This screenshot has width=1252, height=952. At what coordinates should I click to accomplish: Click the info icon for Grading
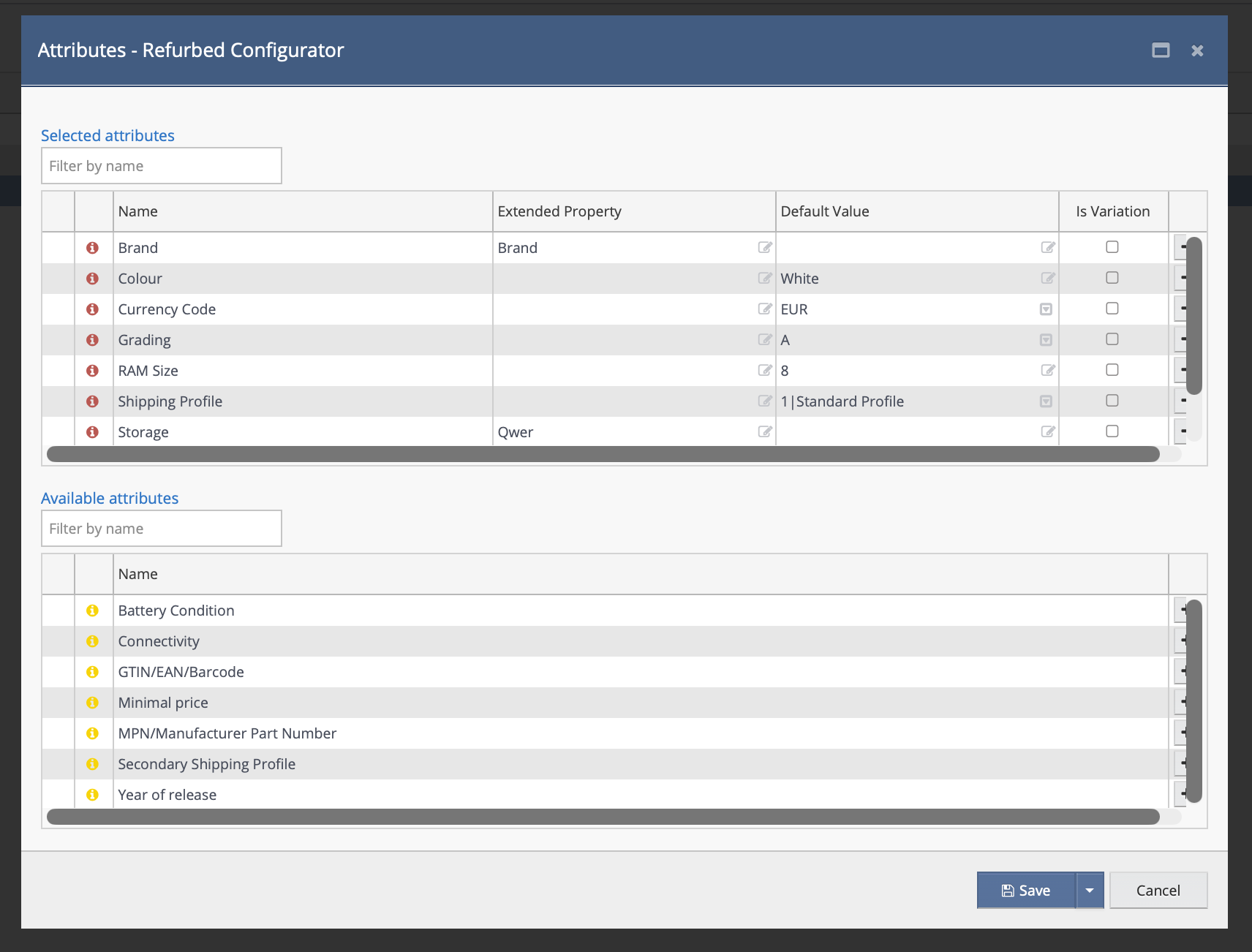point(92,340)
